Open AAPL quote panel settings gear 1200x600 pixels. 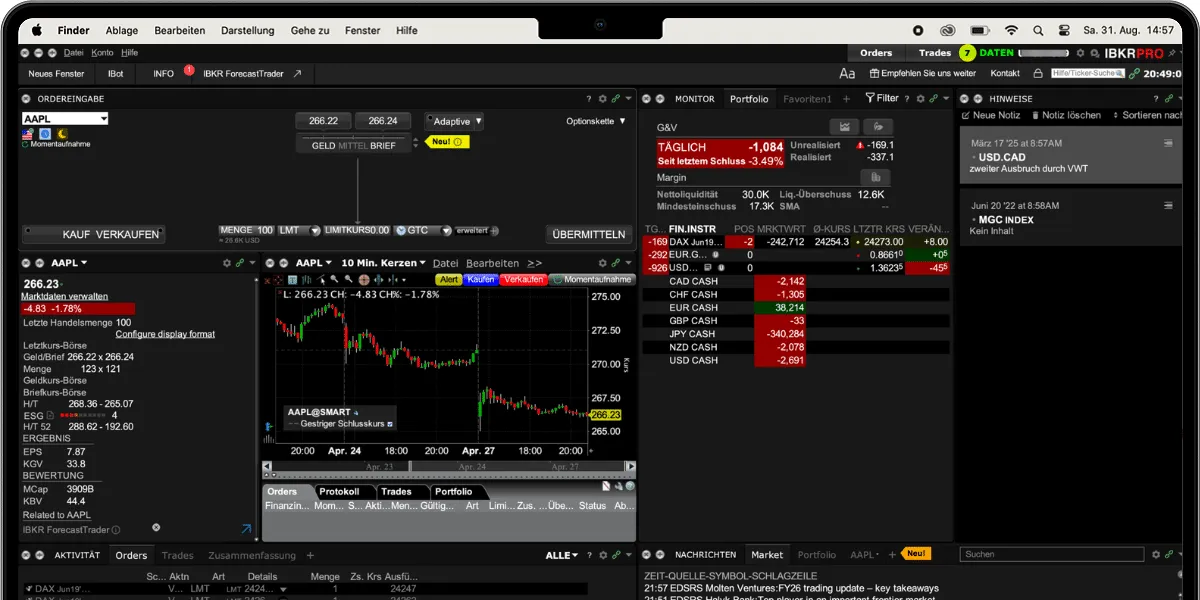click(x=227, y=263)
